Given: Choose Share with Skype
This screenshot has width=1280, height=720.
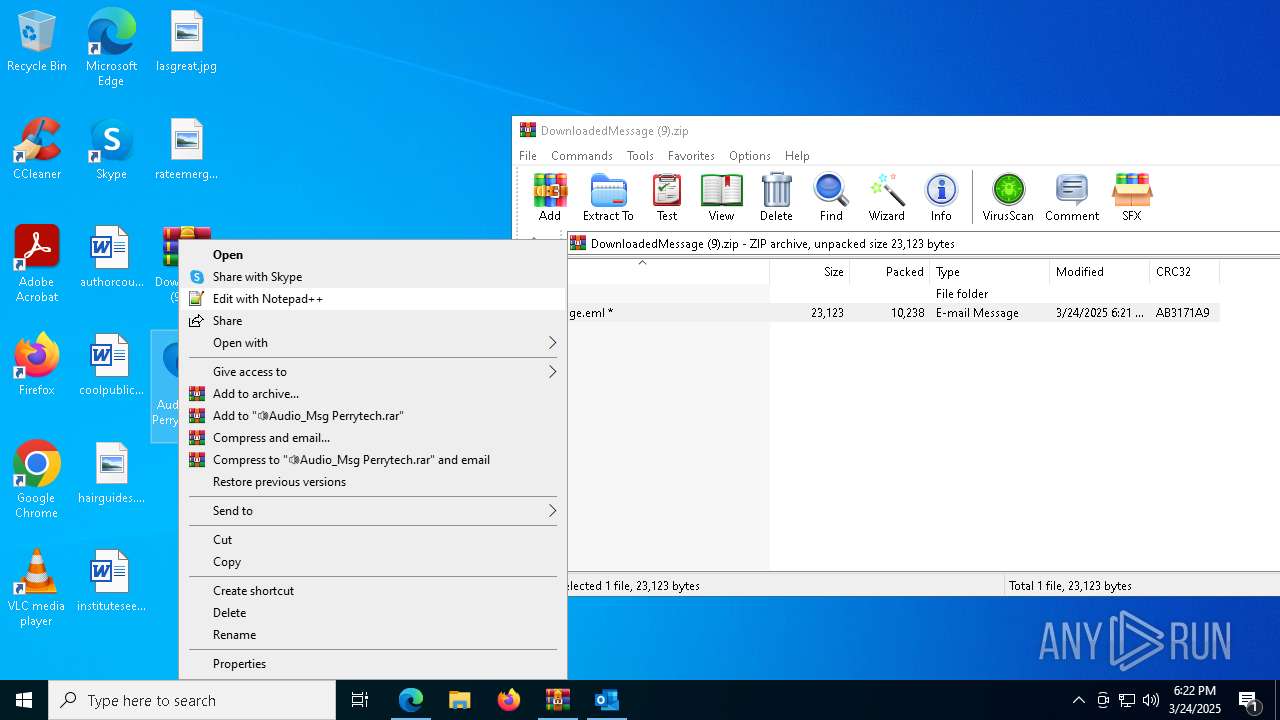Looking at the screenshot, I should point(373,277).
